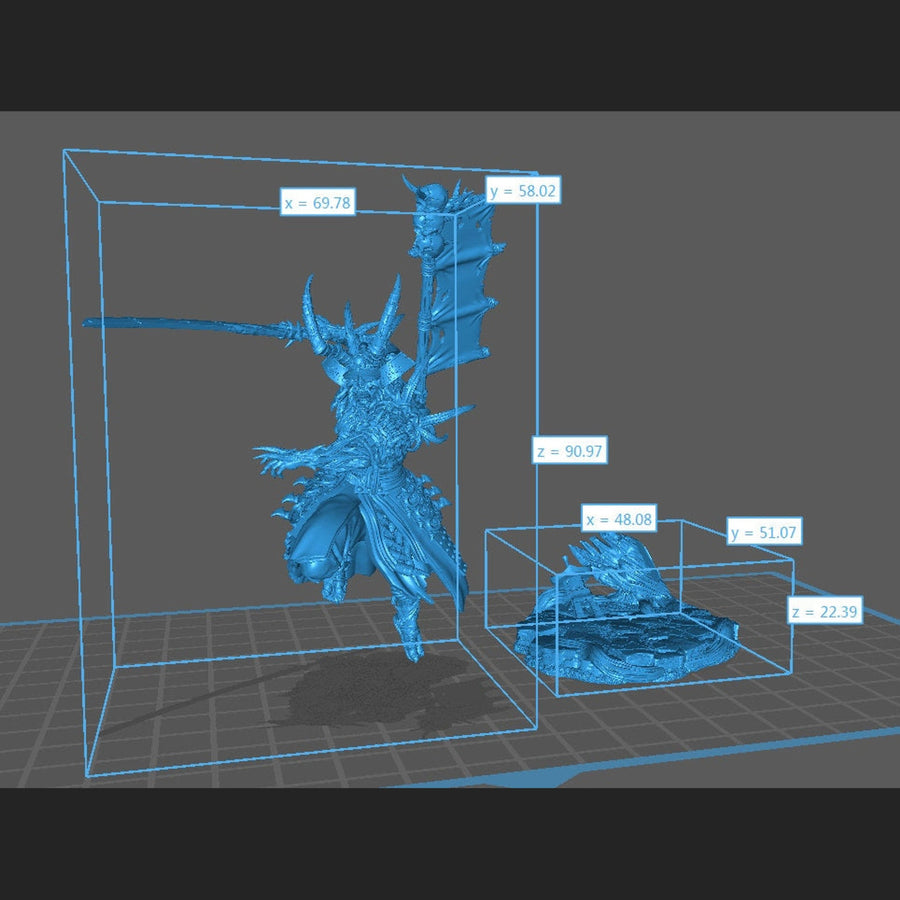This screenshot has width=900, height=900.
Task: Select the round scenic base model
Action: point(630,640)
